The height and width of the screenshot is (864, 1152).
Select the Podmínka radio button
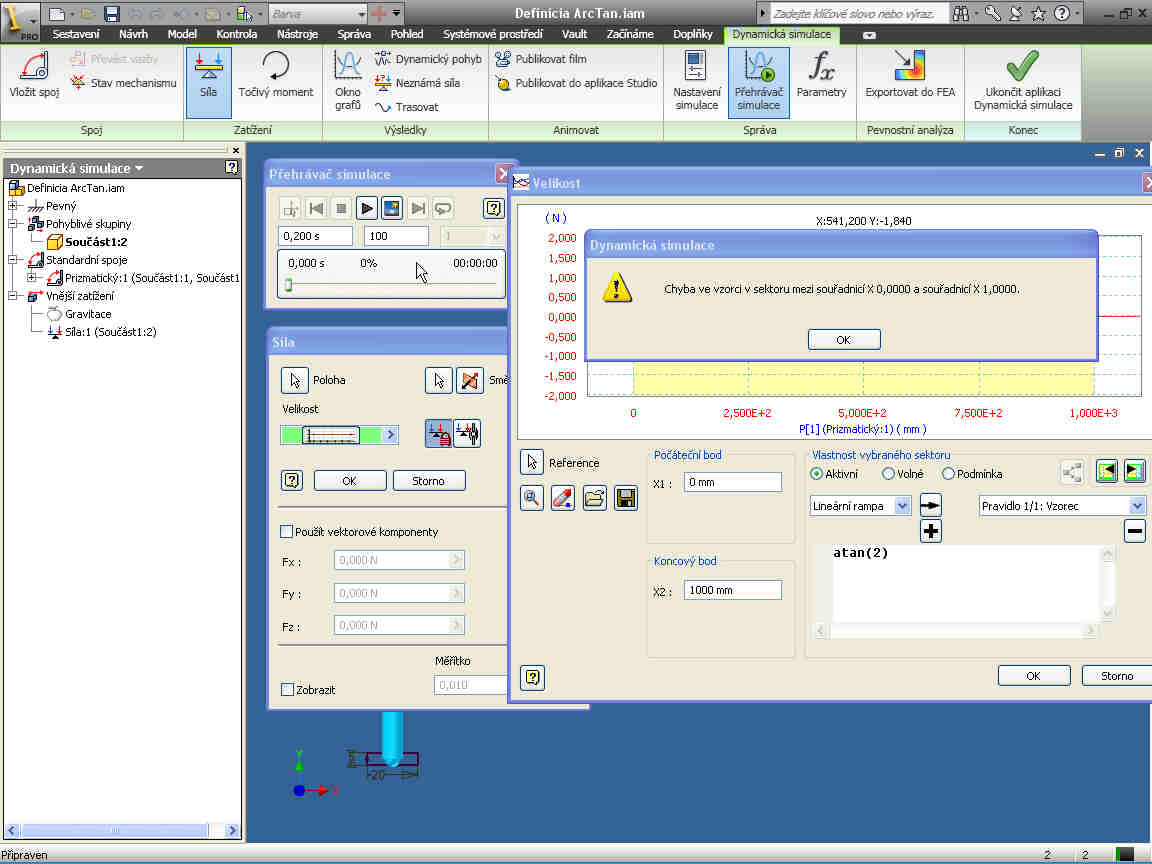[x=948, y=474]
